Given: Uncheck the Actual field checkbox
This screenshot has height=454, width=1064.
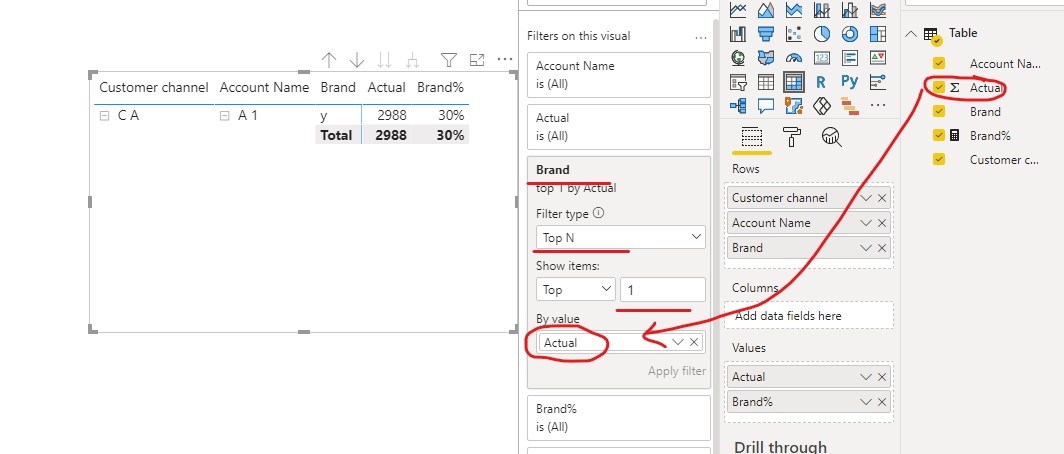Looking at the screenshot, I should [x=939, y=88].
